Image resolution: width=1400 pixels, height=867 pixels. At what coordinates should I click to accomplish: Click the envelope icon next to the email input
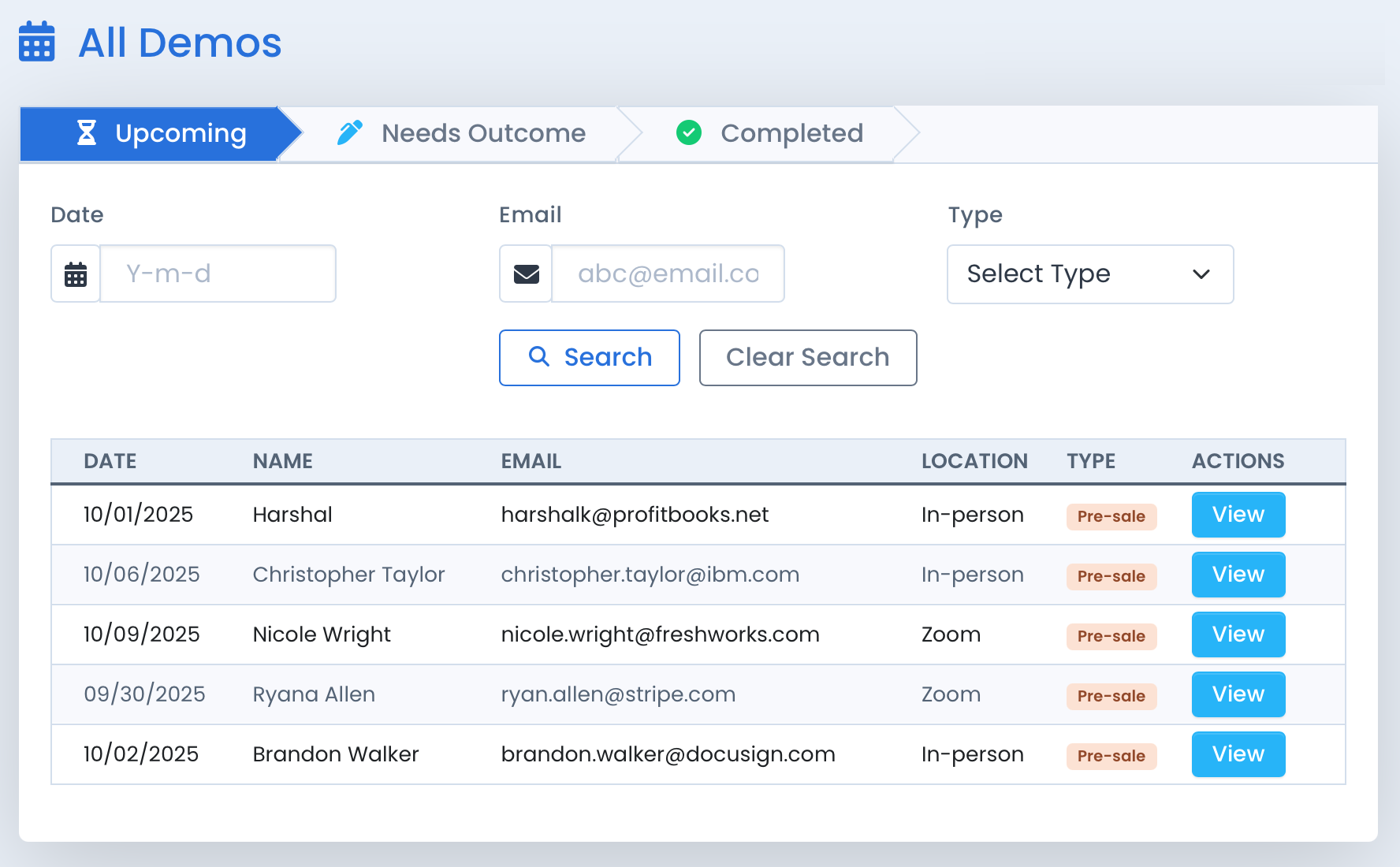(x=525, y=273)
